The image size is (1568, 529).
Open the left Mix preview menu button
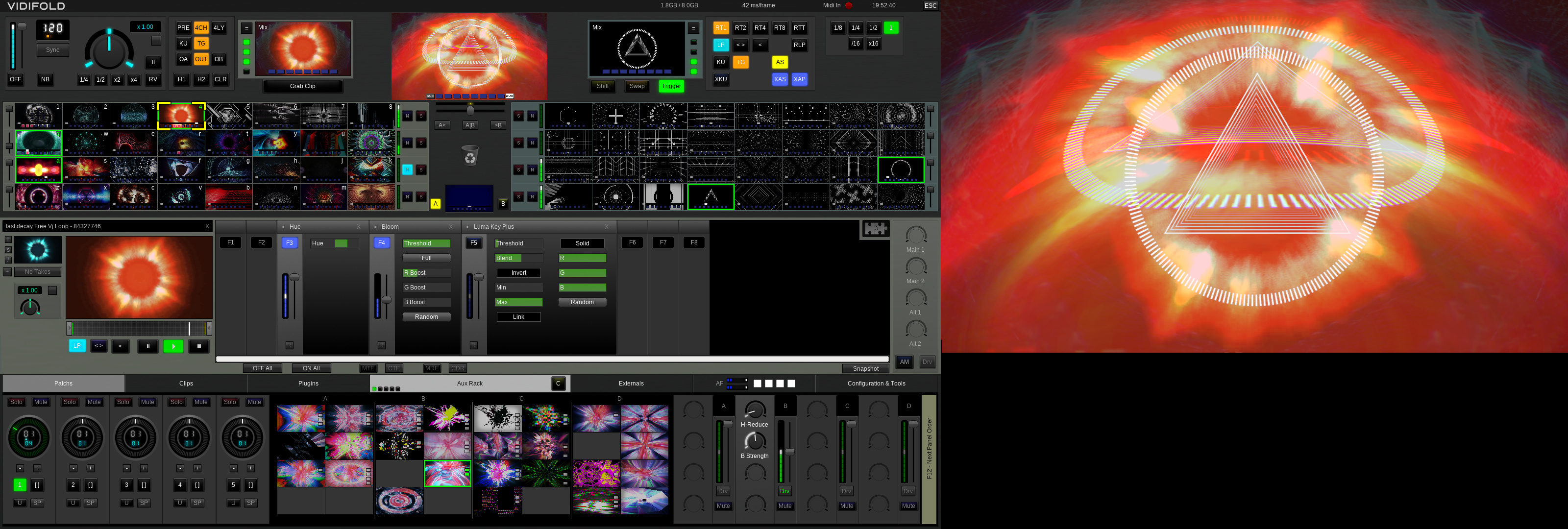pyautogui.click(x=246, y=28)
